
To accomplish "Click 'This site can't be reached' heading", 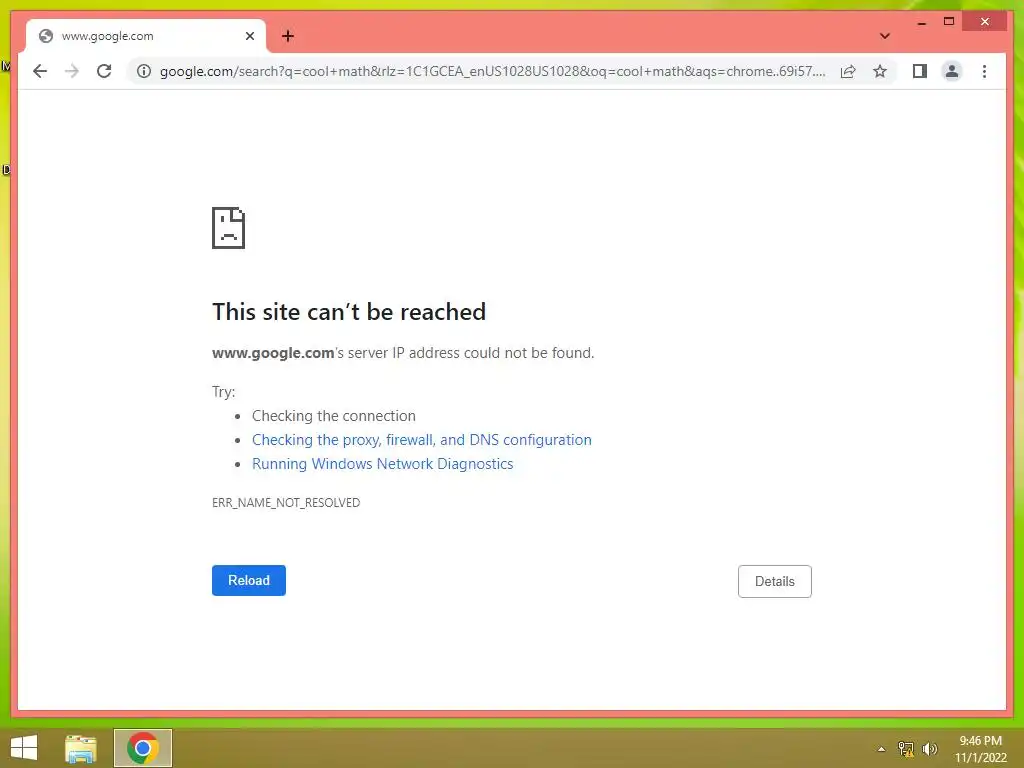I will pyautogui.click(x=349, y=312).
